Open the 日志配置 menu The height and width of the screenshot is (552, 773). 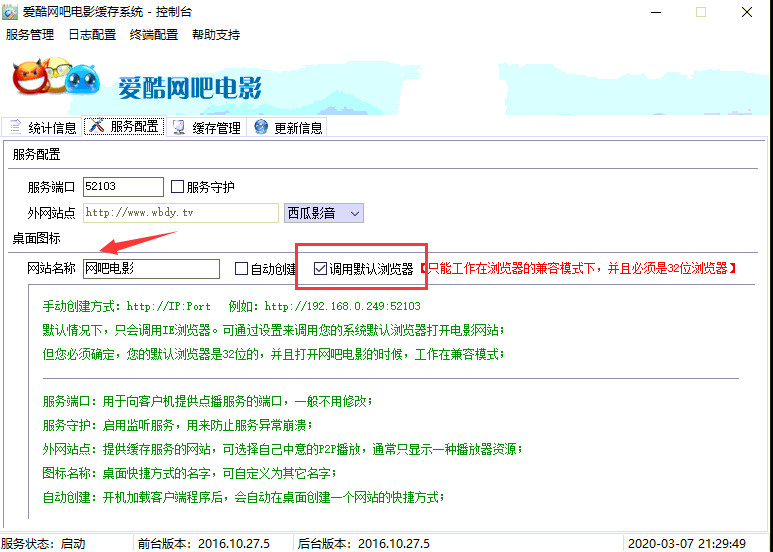[92, 35]
